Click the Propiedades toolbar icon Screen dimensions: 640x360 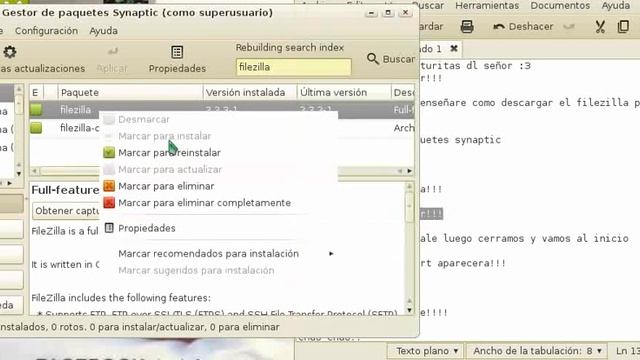coord(177,52)
